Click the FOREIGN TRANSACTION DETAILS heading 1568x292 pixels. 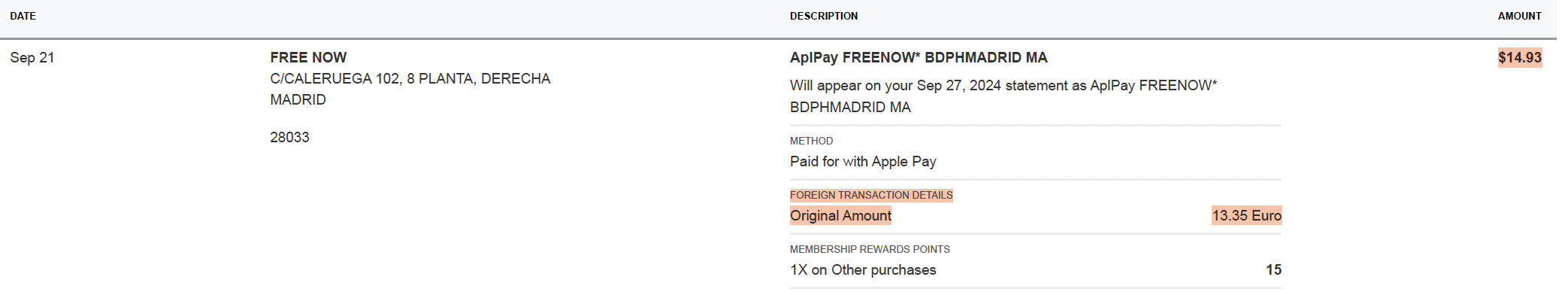pos(871,195)
